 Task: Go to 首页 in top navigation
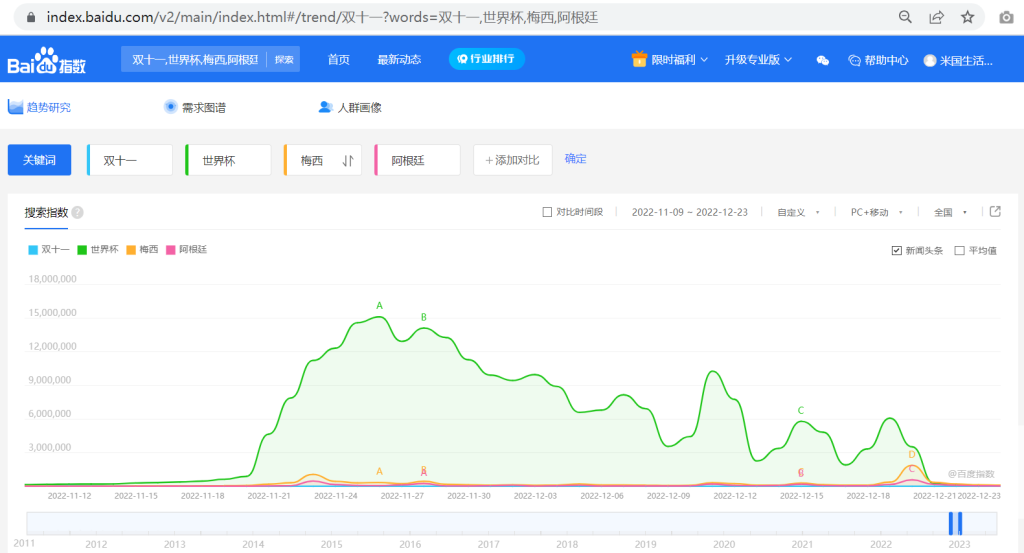pos(338,59)
